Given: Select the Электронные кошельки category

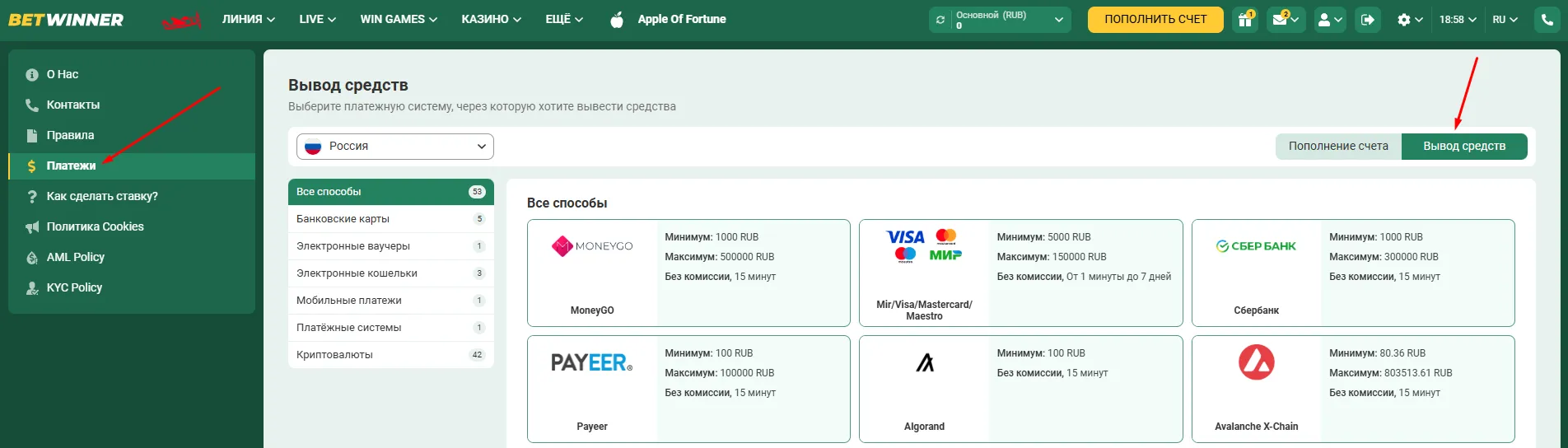Looking at the screenshot, I should coord(391,273).
